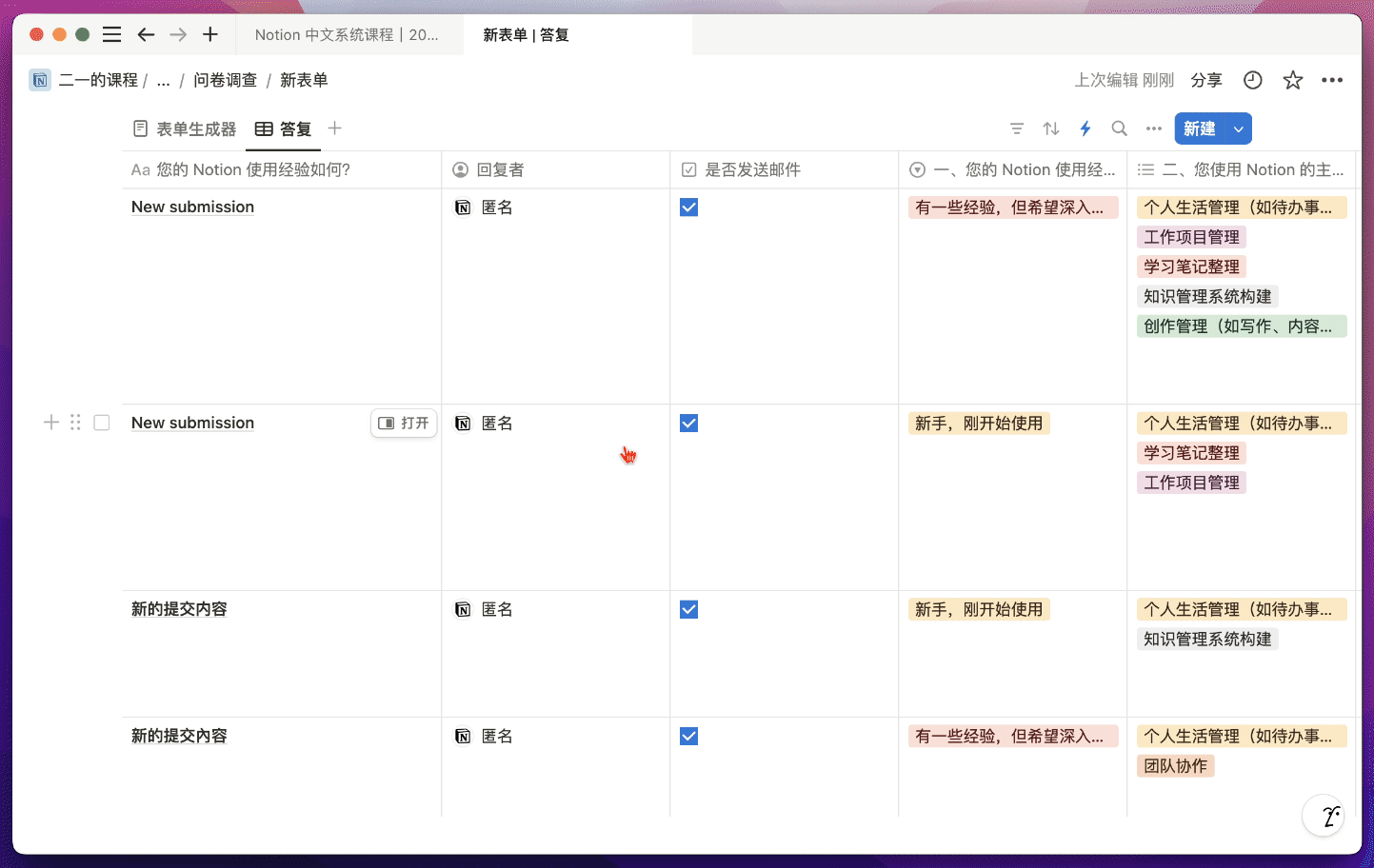Add page to favorites with star icon
Image resolution: width=1374 pixels, height=868 pixels.
click(1292, 80)
